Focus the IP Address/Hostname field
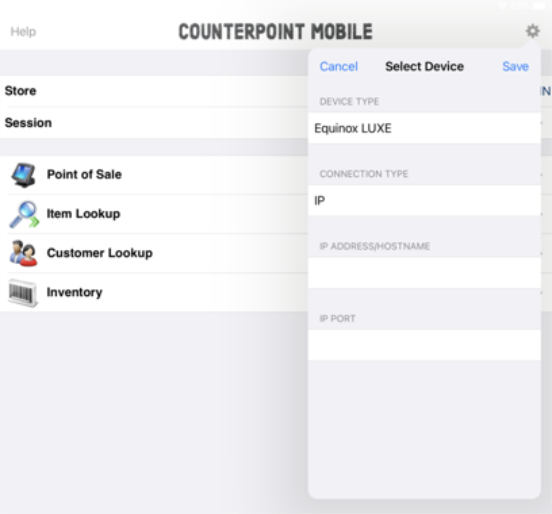This screenshot has height=514, width=552. tap(424, 273)
